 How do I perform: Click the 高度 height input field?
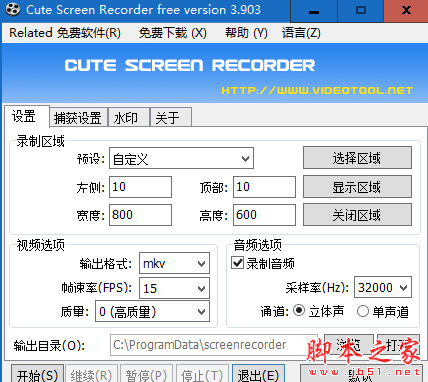click(x=264, y=215)
